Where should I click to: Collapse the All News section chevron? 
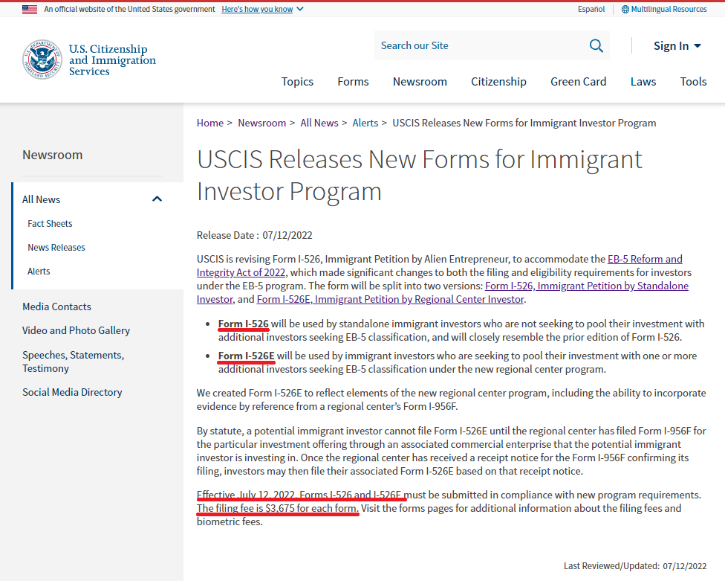pyautogui.click(x=157, y=199)
